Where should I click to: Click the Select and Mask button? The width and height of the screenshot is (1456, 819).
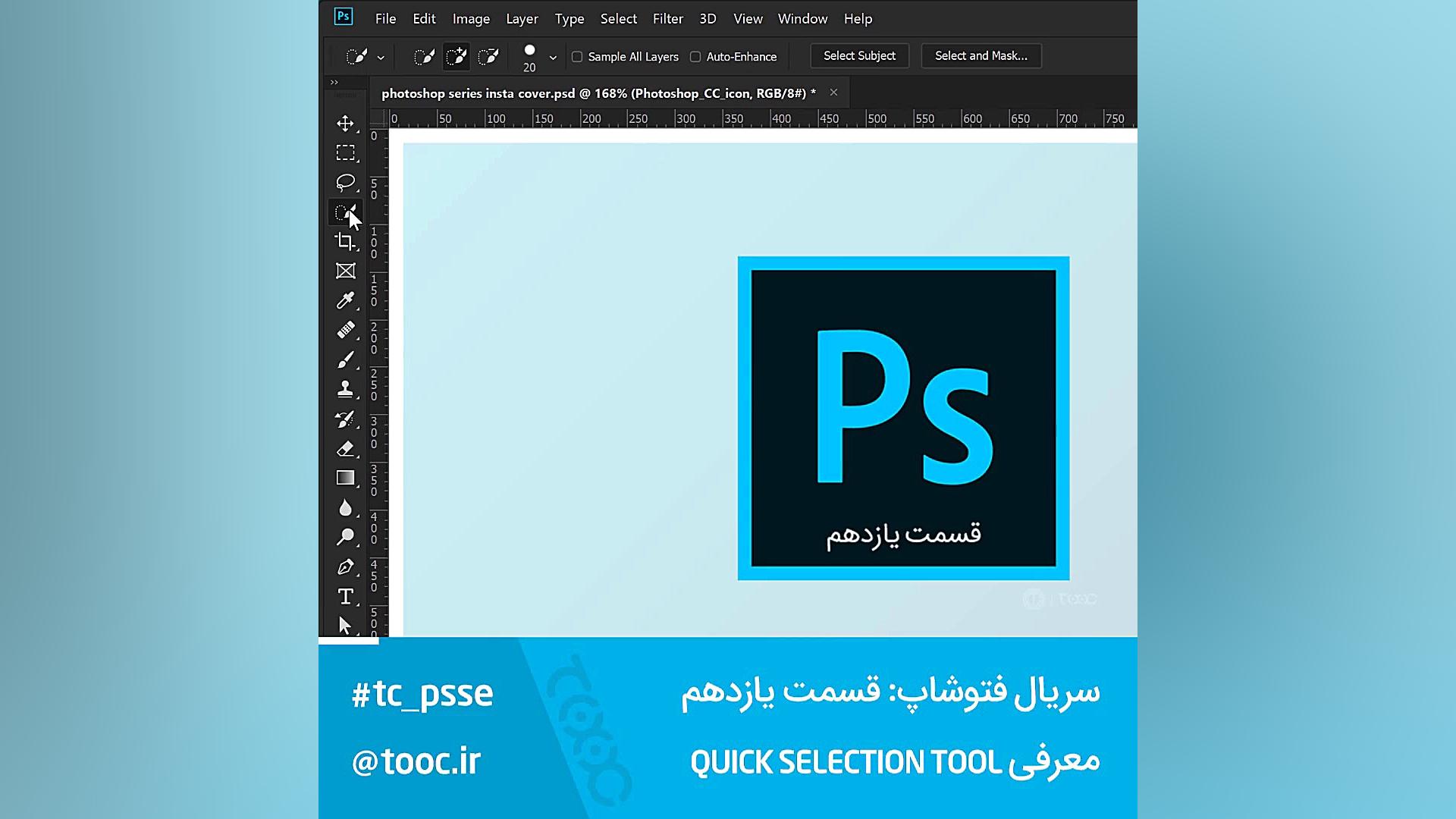pos(981,56)
